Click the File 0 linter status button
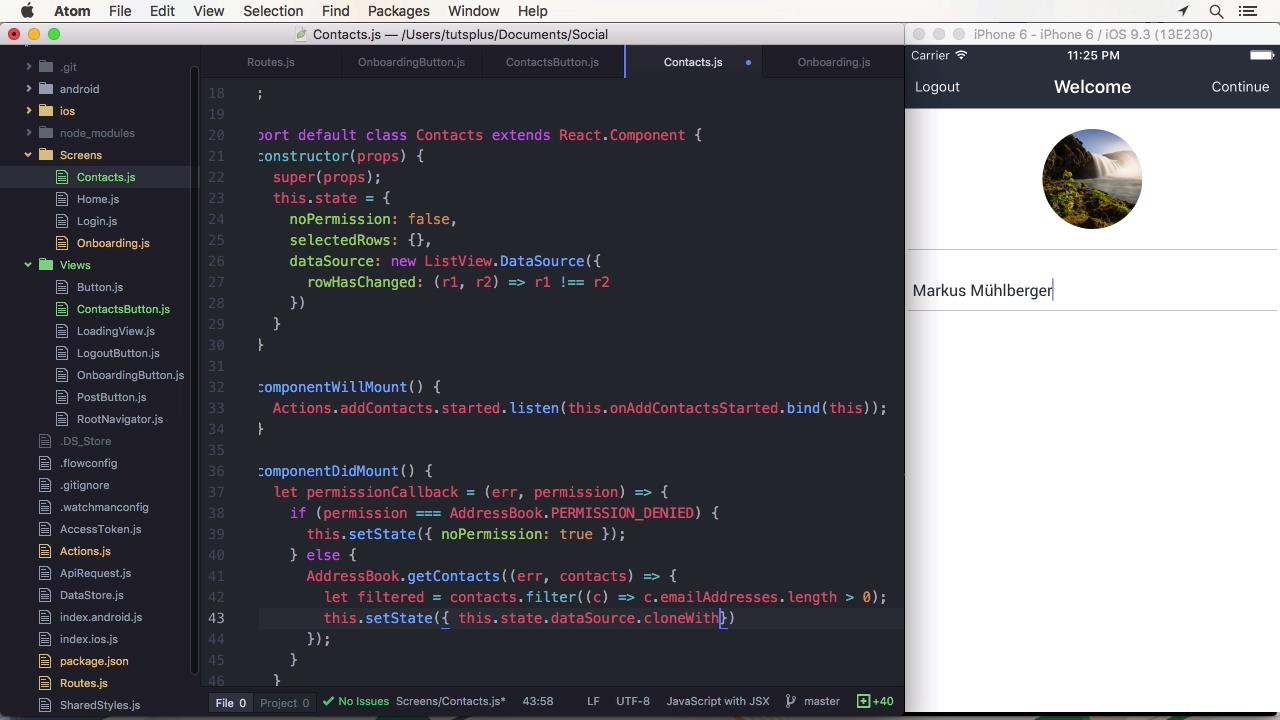This screenshot has width=1280, height=720. point(230,703)
